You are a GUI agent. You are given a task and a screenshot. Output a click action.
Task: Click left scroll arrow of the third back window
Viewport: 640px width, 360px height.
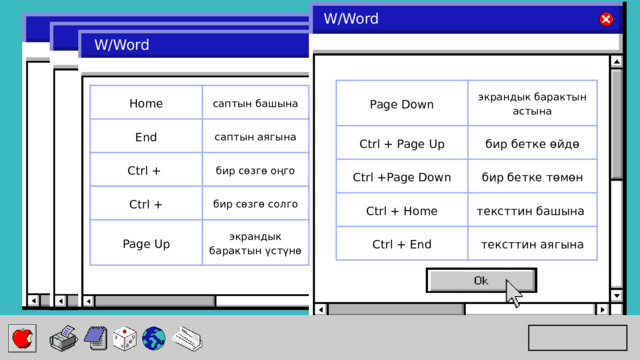pos(89,301)
